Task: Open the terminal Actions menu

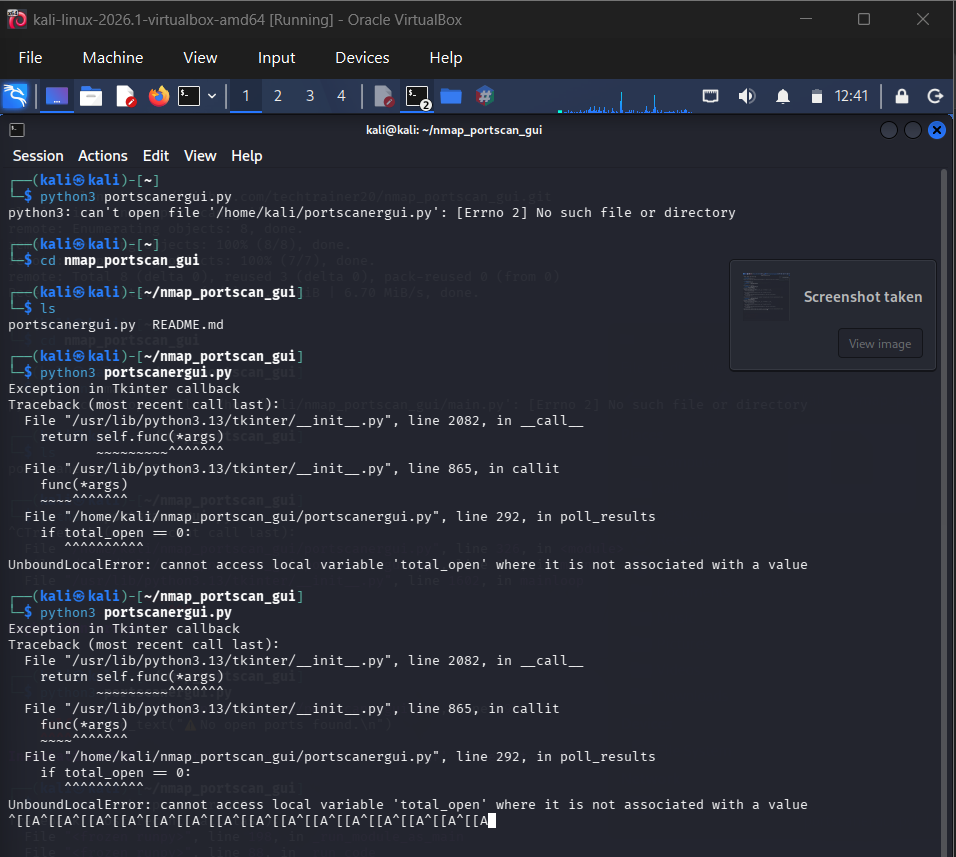Action: 103,156
